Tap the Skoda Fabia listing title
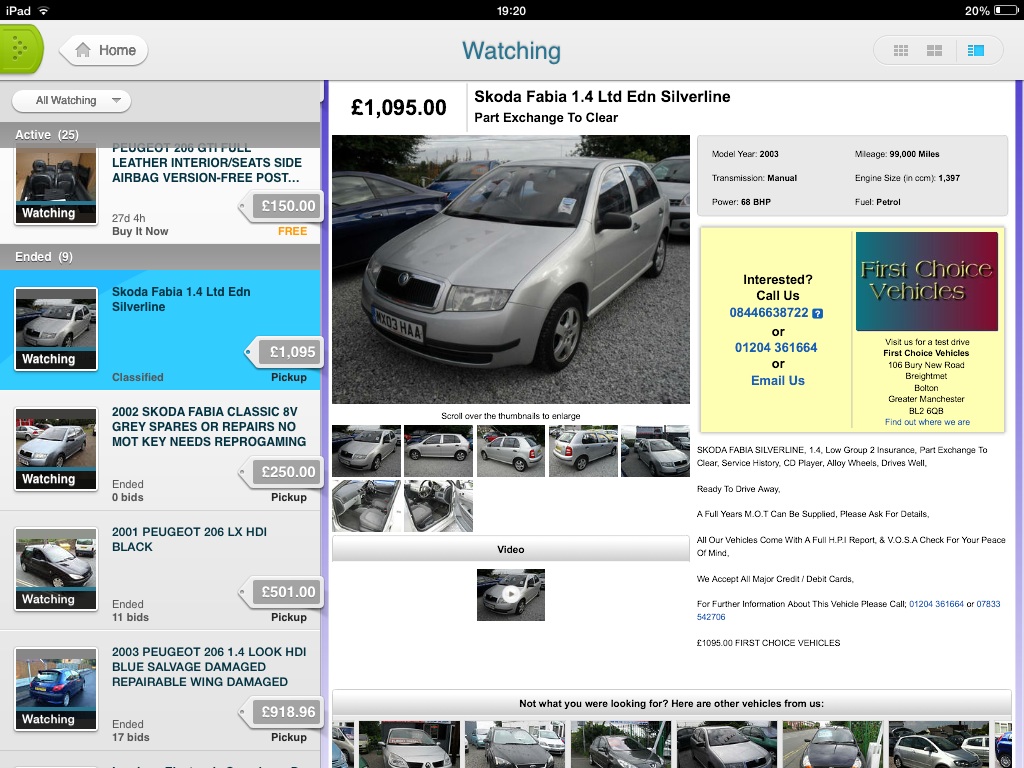This screenshot has width=1024, height=768. point(602,97)
